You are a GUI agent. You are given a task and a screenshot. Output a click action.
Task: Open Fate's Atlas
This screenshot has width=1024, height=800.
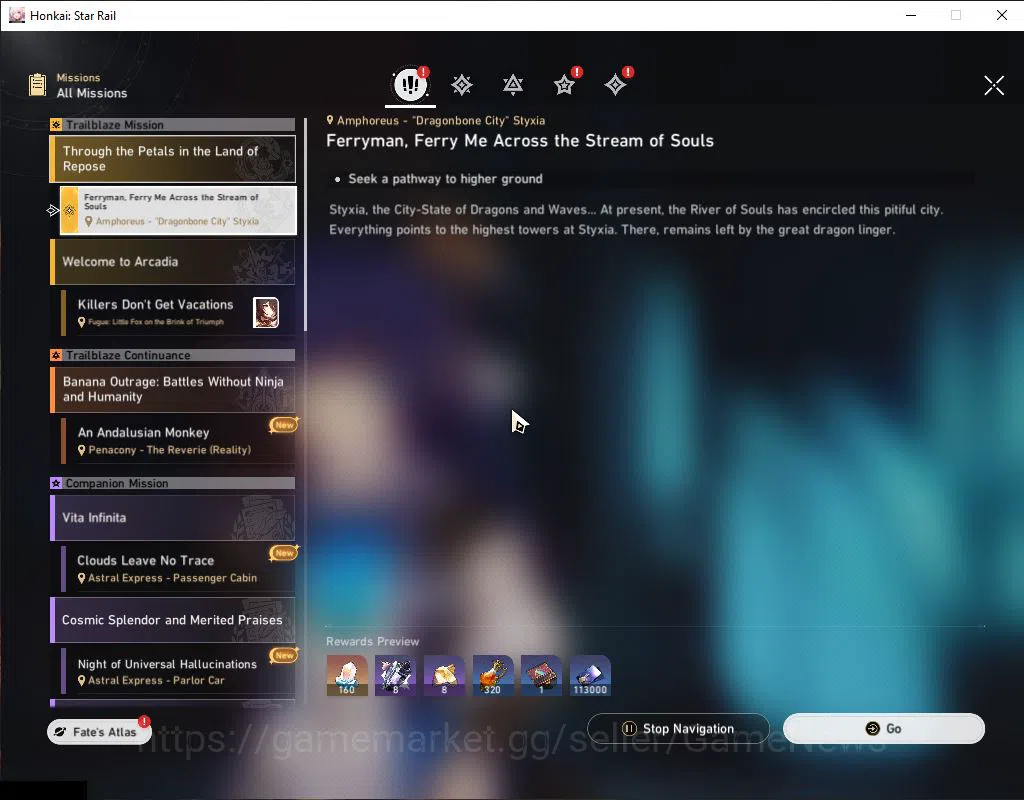[x=99, y=731]
